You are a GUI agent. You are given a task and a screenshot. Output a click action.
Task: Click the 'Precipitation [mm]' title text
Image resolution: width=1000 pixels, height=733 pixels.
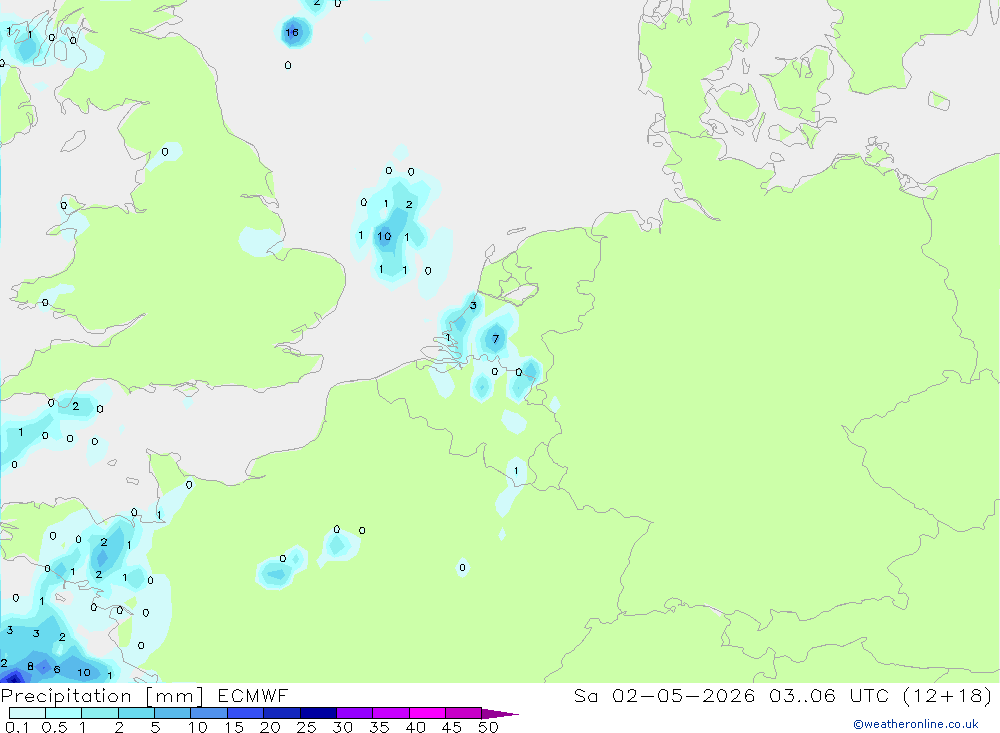pyautogui.click(x=102, y=696)
